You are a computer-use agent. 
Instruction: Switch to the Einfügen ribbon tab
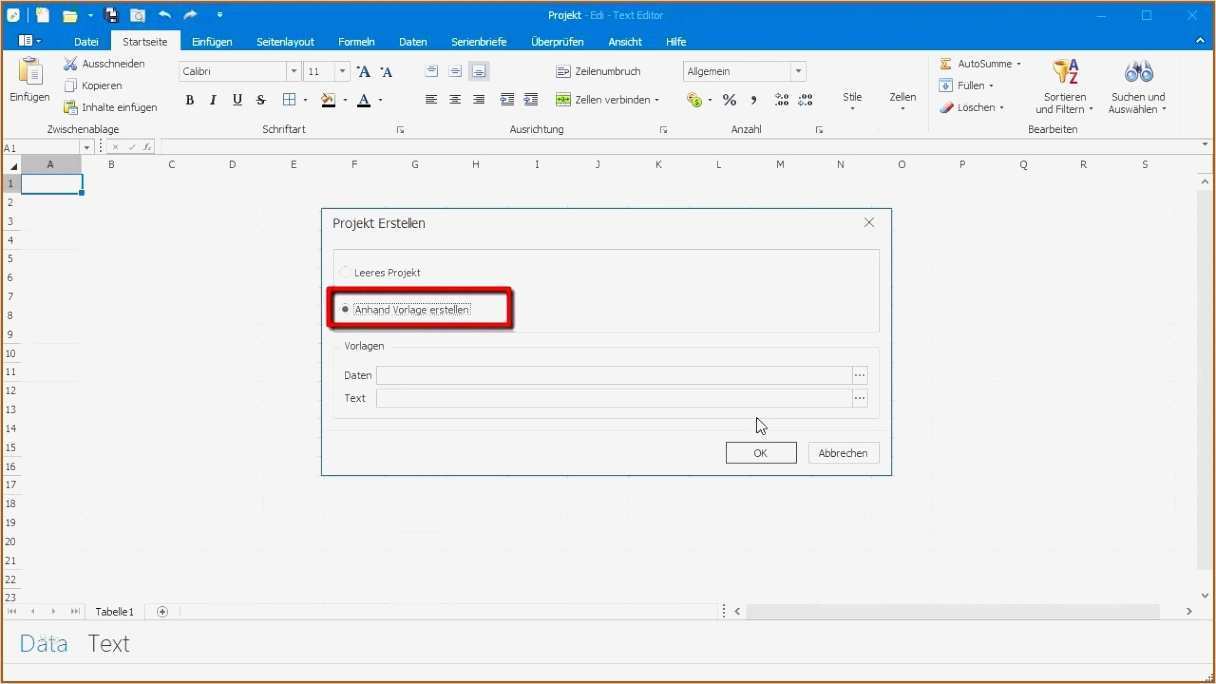tap(212, 42)
